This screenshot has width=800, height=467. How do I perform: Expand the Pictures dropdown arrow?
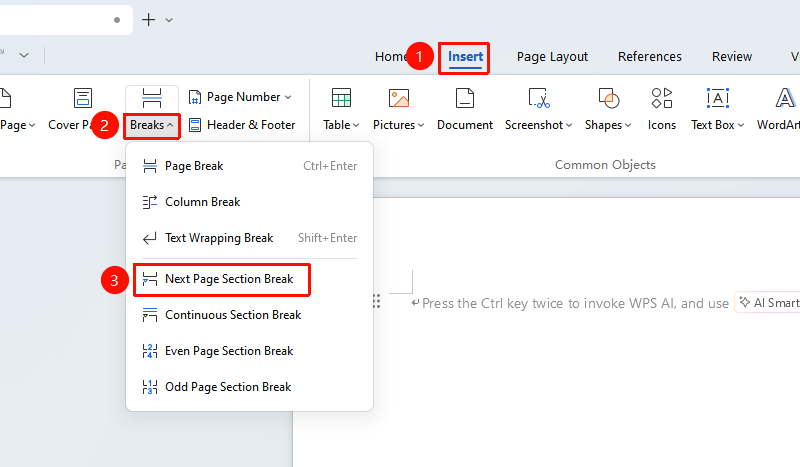coord(421,125)
